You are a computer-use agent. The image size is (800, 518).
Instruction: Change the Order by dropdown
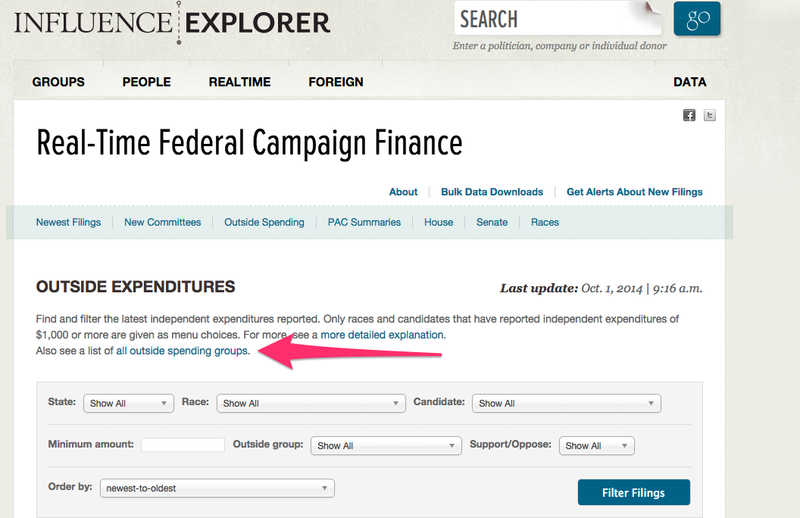coord(217,488)
